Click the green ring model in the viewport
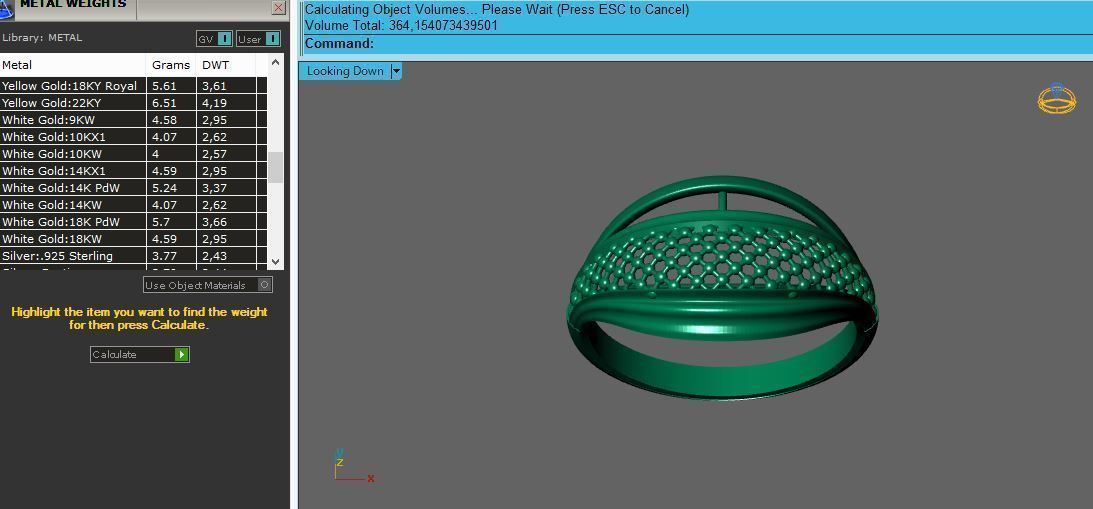This screenshot has height=509, width=1093. [721, 287]
